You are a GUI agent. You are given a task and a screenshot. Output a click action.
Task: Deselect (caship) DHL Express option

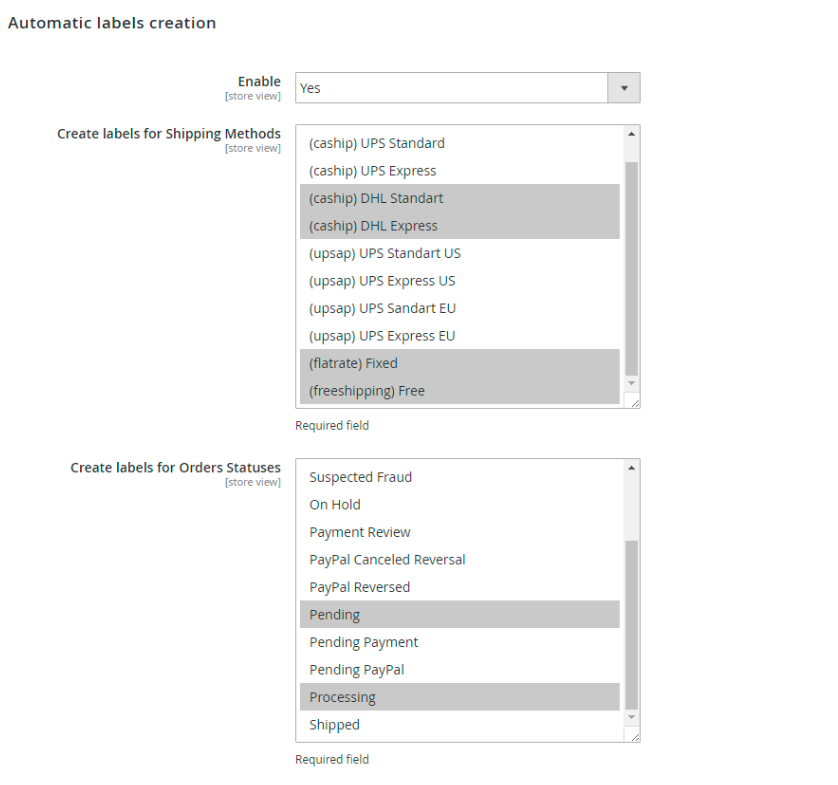(373, 226)
